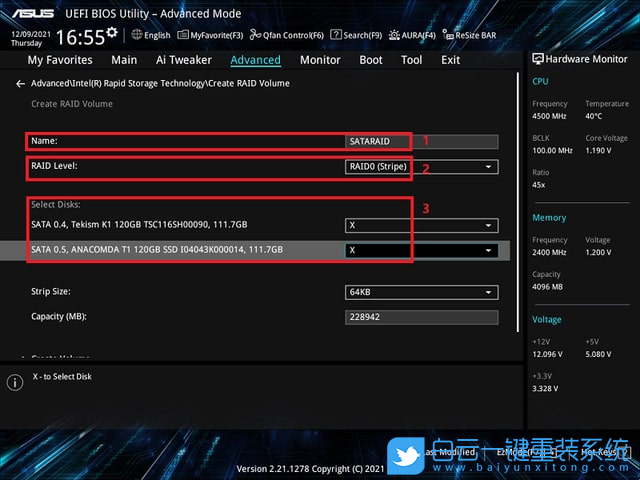Change language via the English globe icon
This screenshot has height=480, width=640.
coord(151,35)
